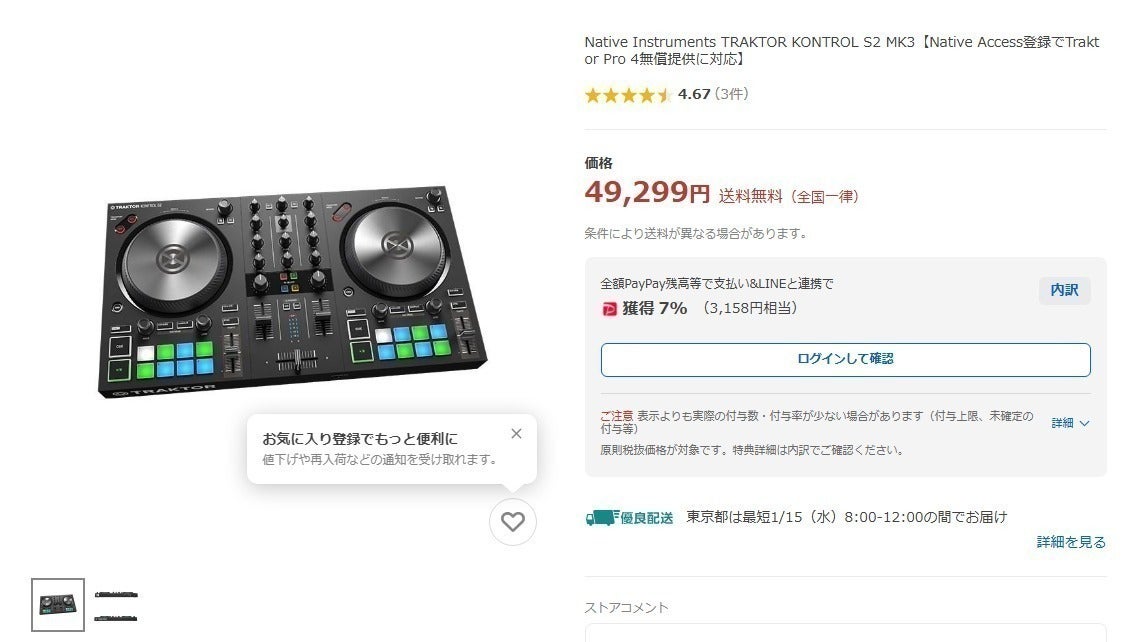The image size is (1141, 642).
Task: Click the 4.67 rating score
Action: point(694,95)
